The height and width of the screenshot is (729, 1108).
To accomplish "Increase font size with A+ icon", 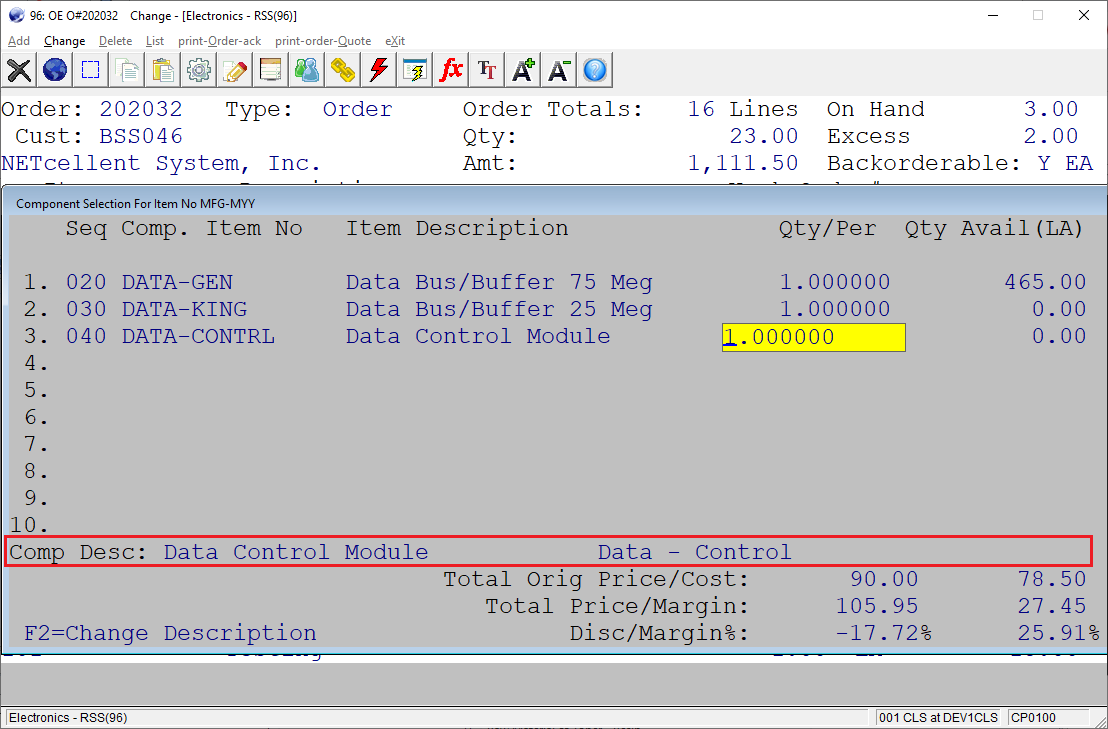I will tap(524, 70).
